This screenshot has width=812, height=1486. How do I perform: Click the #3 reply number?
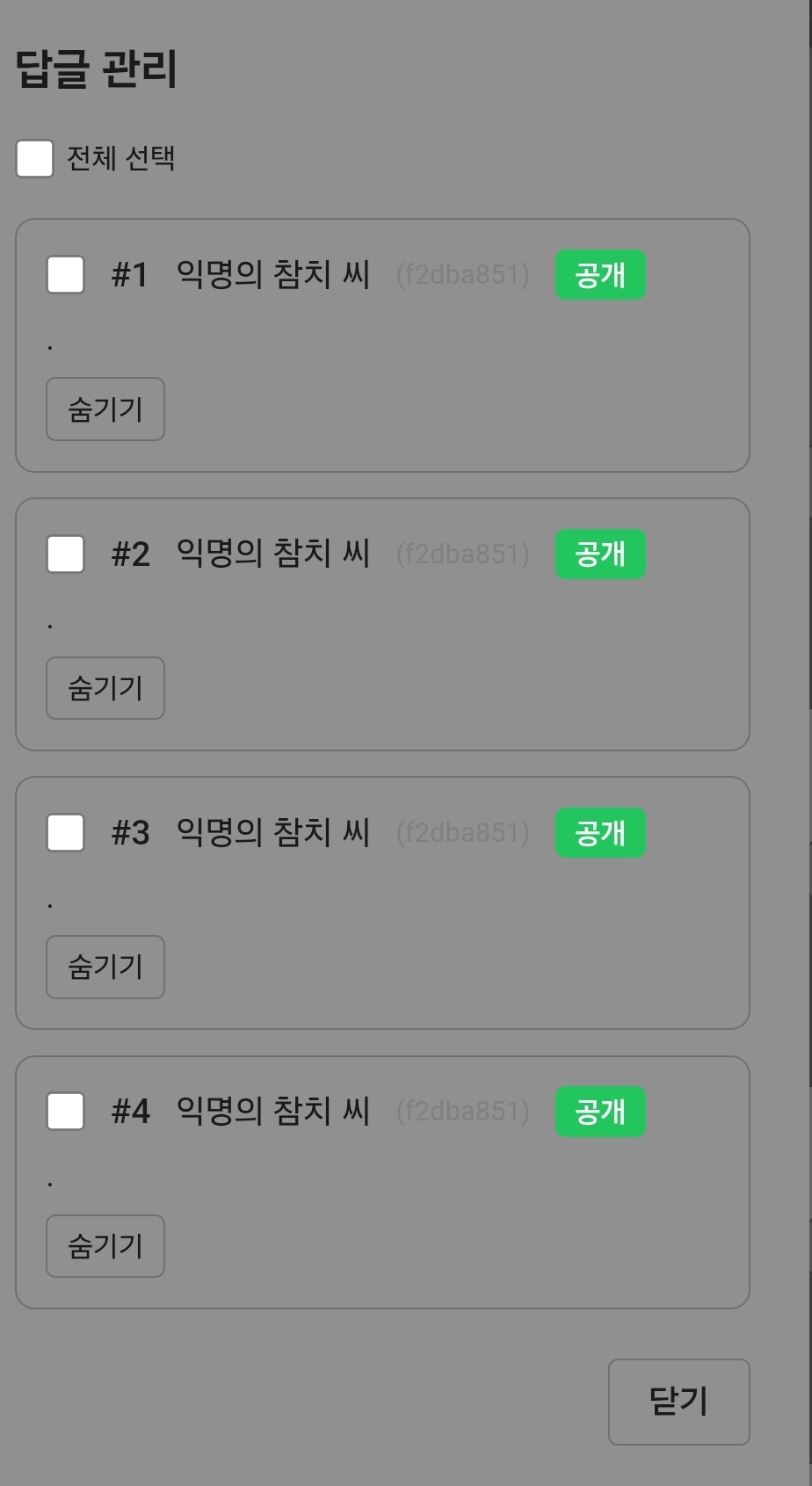(x=130, y=833)
